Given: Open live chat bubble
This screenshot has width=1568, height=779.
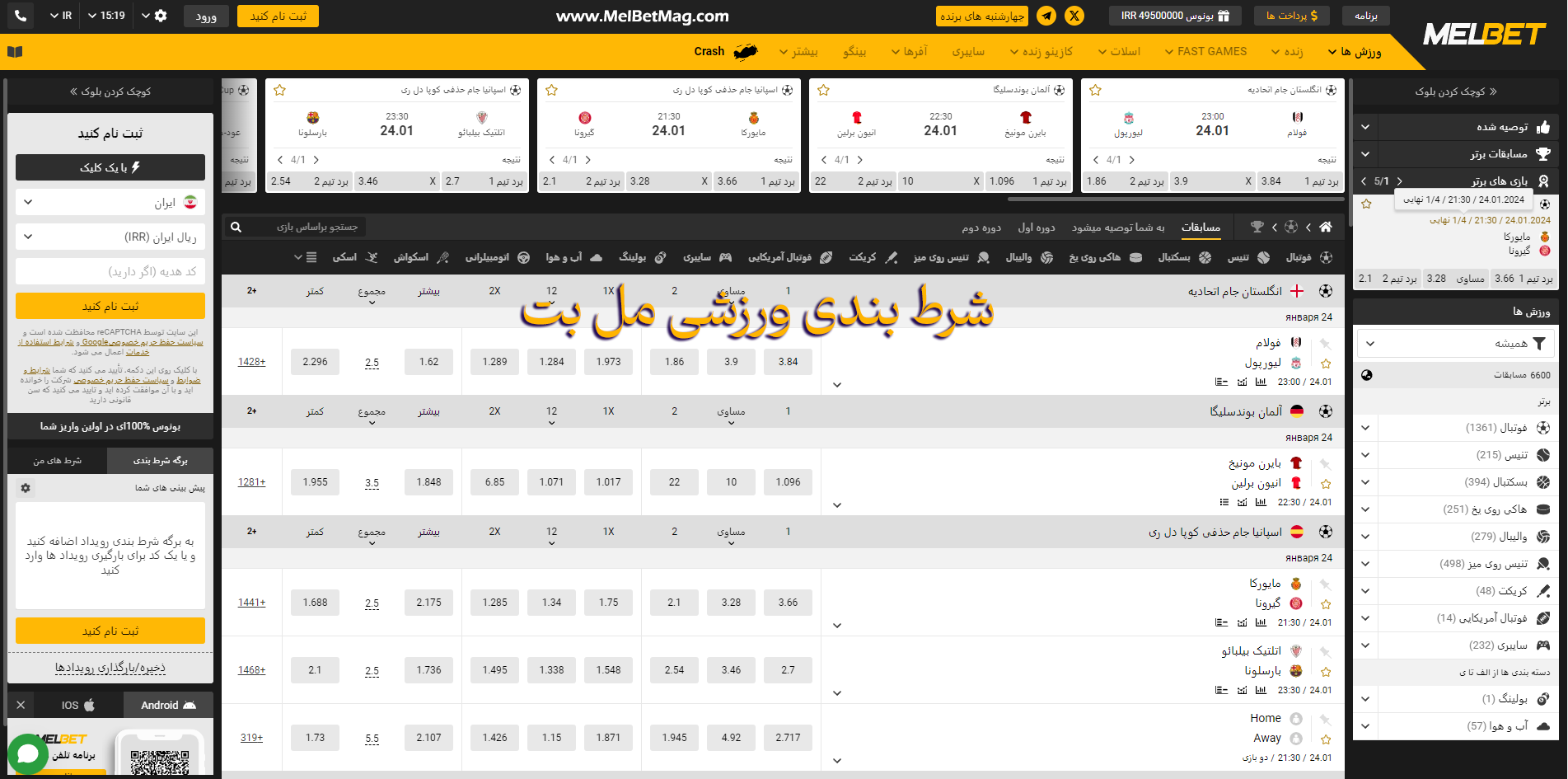Looking at the screenshot, I should pos(28,753).
